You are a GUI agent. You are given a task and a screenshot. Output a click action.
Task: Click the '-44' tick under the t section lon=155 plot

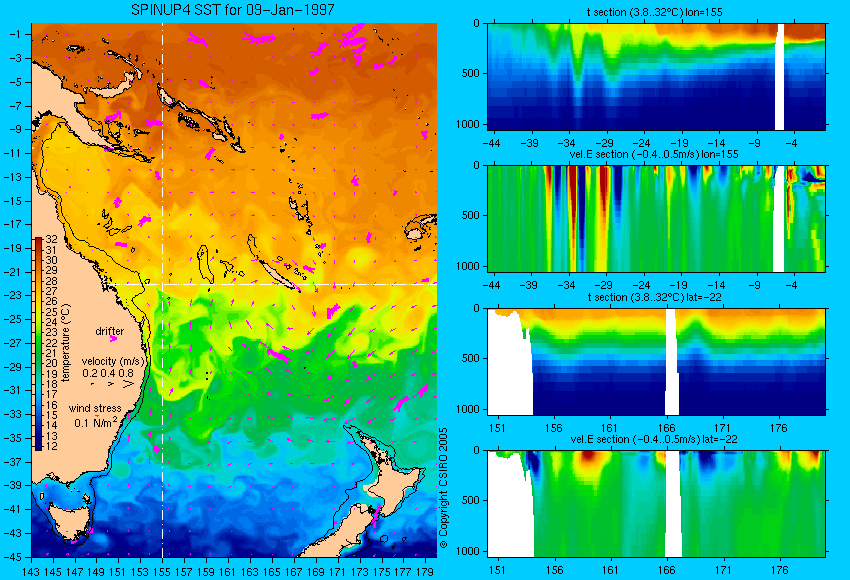(491, 143)
